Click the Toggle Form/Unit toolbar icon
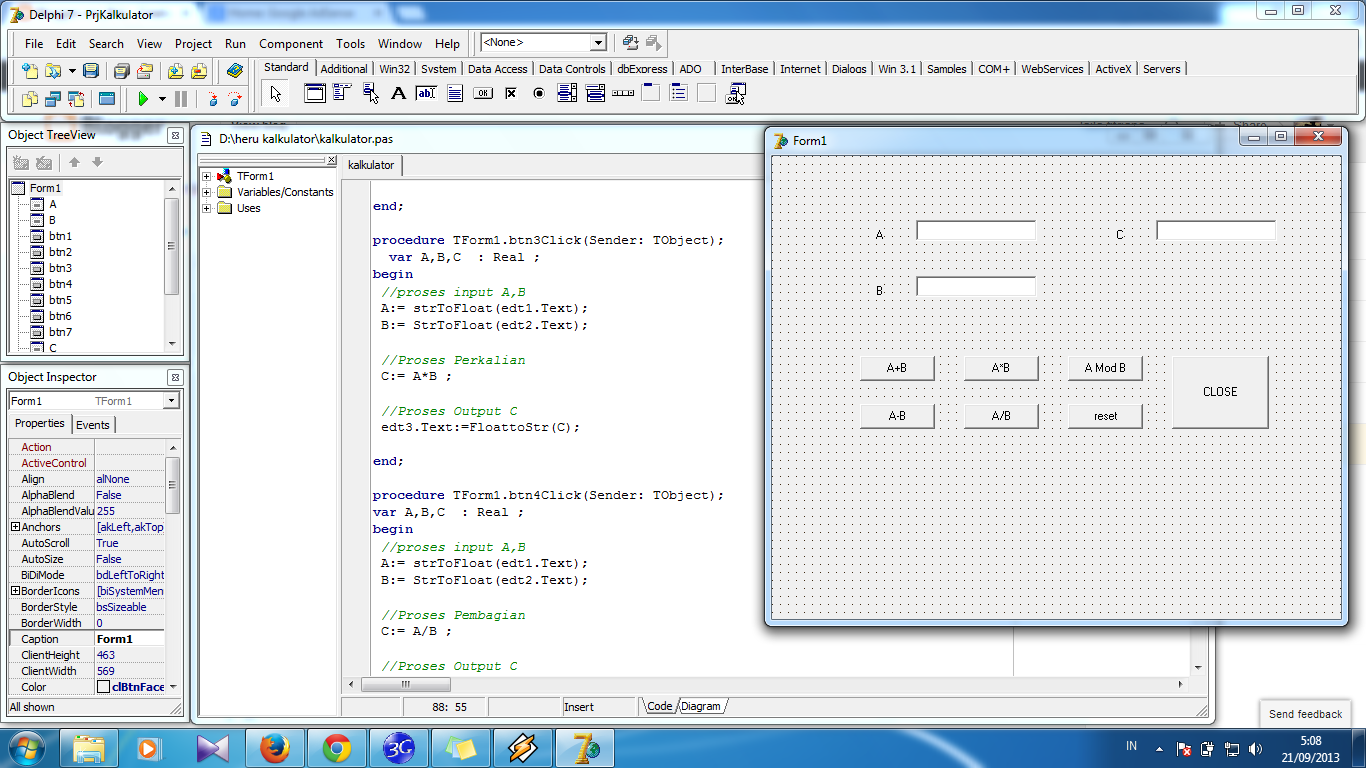This screenshot has height=768, width=1366. click(x=76, y=99)
